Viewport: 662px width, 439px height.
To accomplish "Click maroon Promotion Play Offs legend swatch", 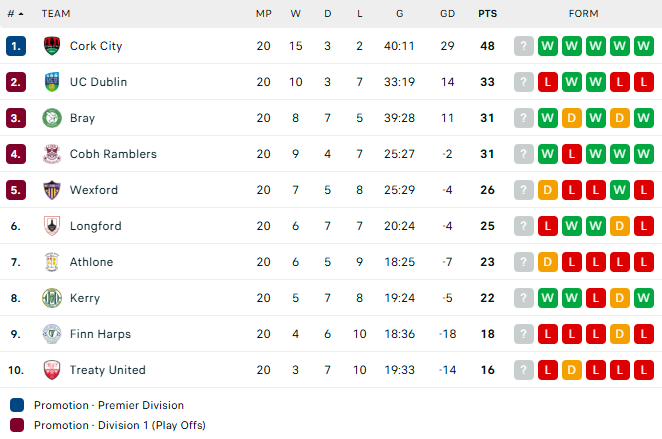I will 17,425.
